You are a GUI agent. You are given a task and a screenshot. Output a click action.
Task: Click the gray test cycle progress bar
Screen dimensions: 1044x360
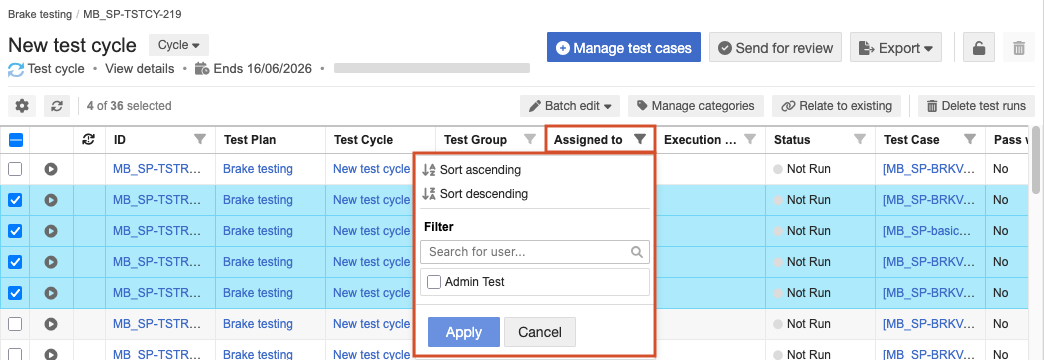pyautogui.click(x=431, y=68)
